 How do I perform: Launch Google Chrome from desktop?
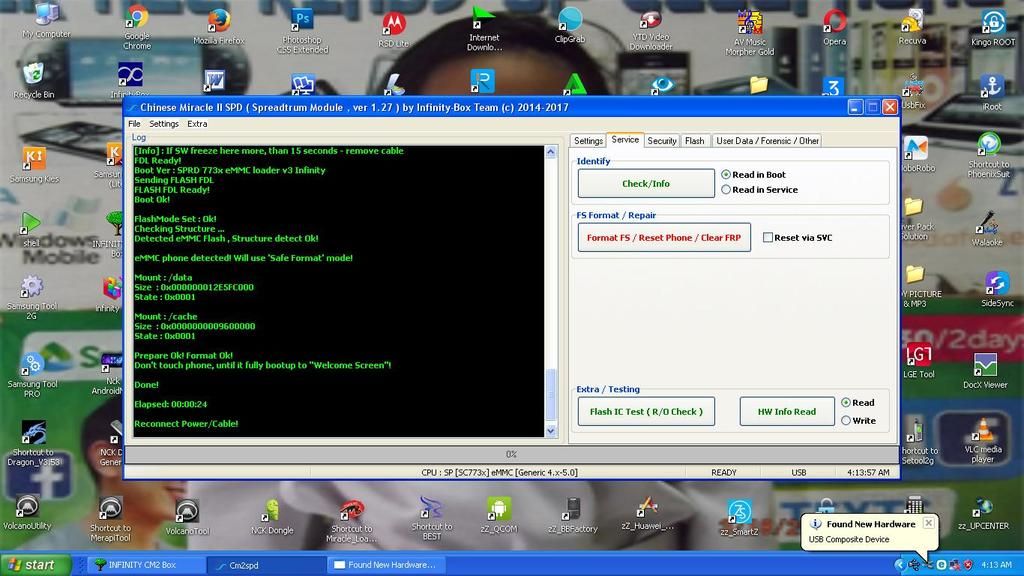pos(137,26)
